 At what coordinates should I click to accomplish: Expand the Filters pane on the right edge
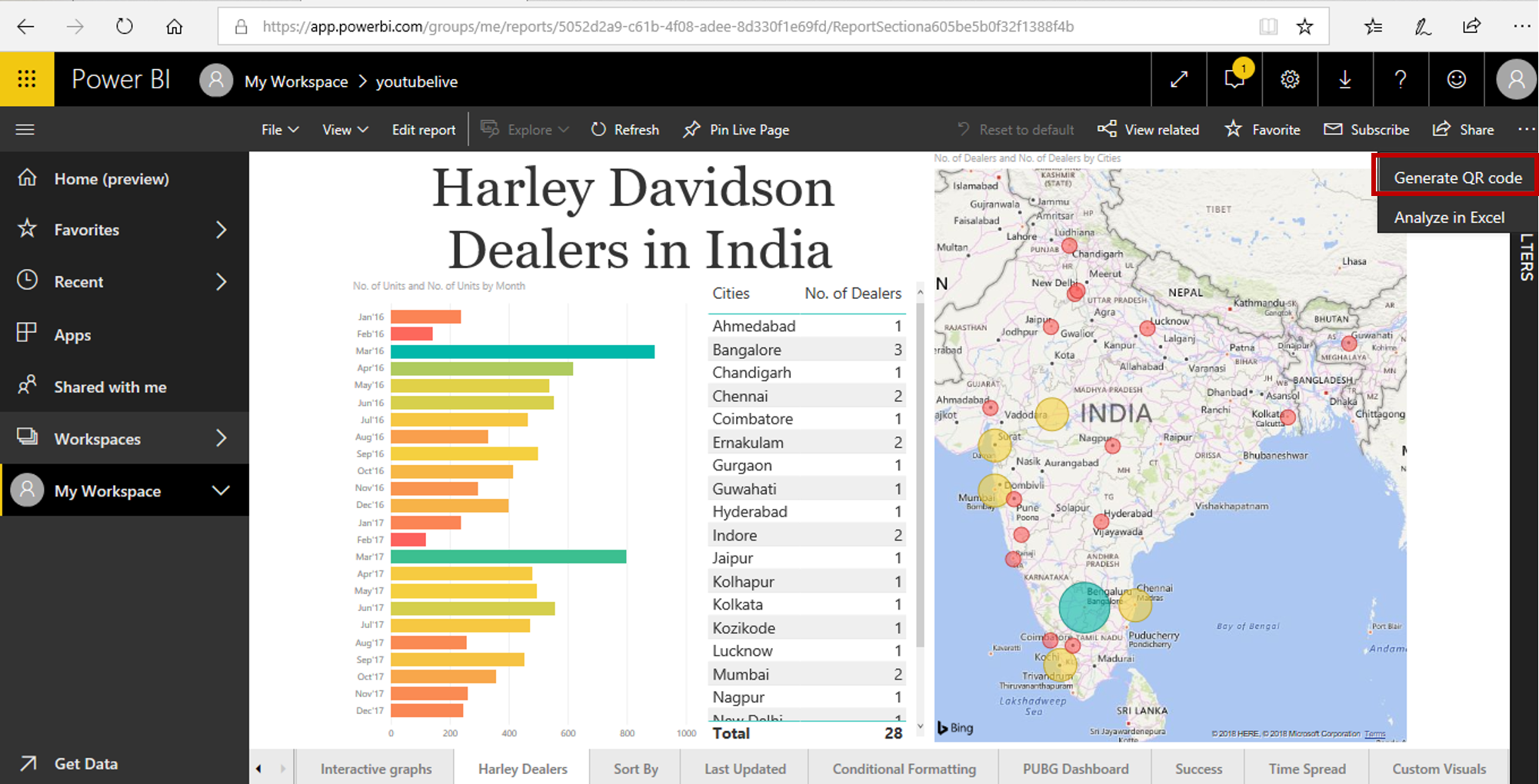pyautogui.click(x=1526, y=258)
